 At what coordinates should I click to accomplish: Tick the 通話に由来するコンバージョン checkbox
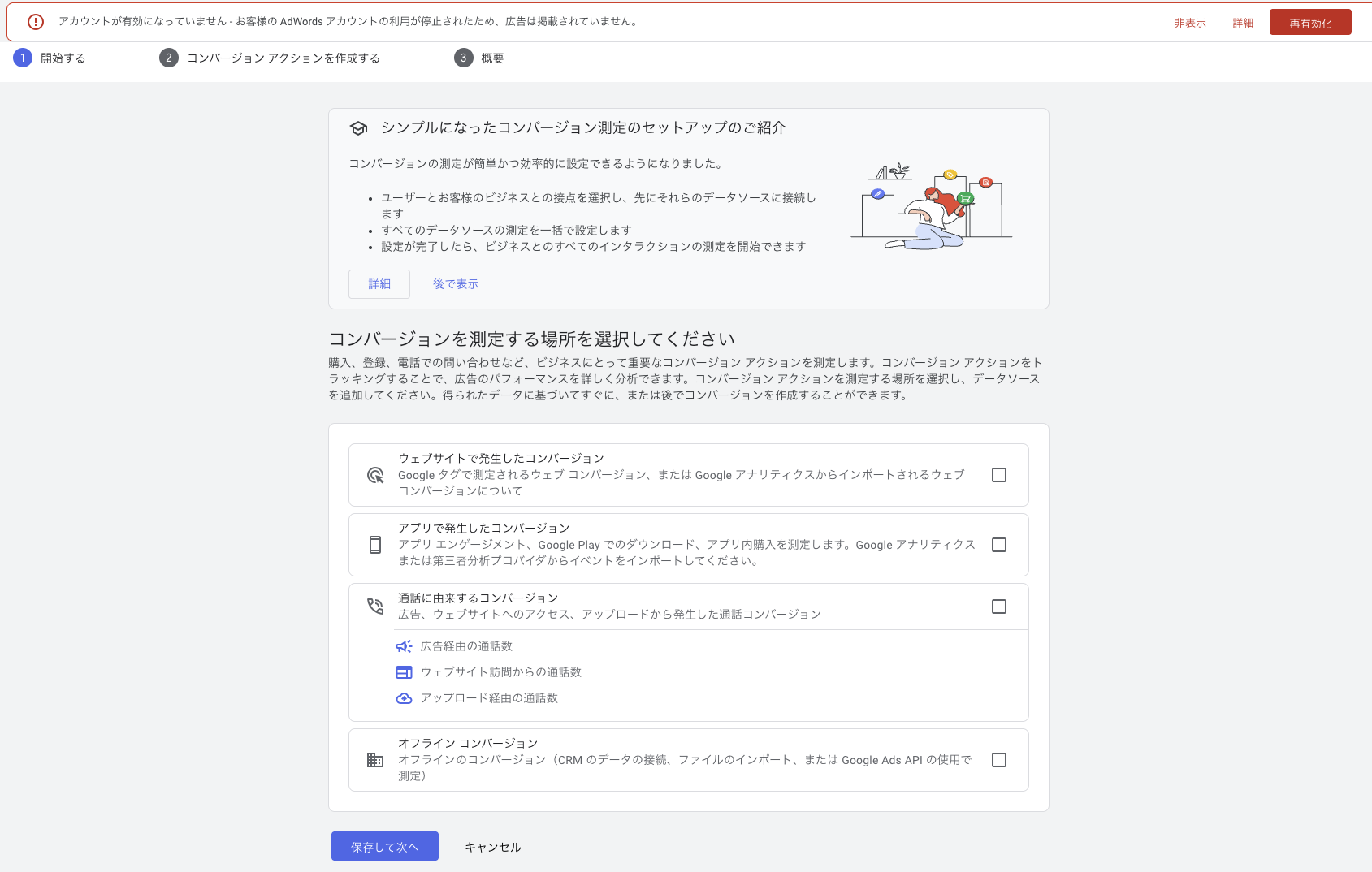tap(999, 607)
